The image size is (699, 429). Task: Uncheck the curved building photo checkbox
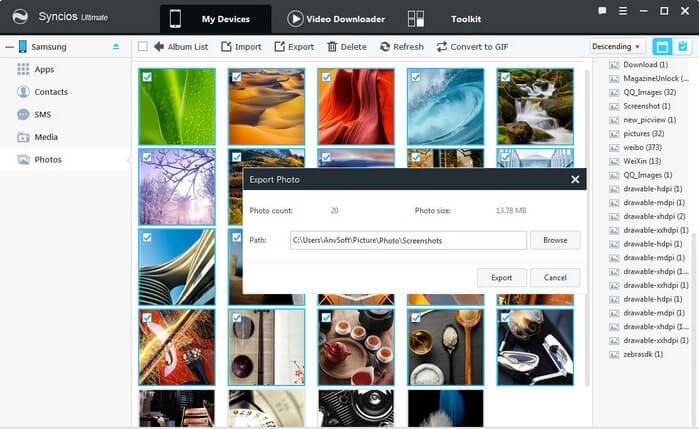147,237
